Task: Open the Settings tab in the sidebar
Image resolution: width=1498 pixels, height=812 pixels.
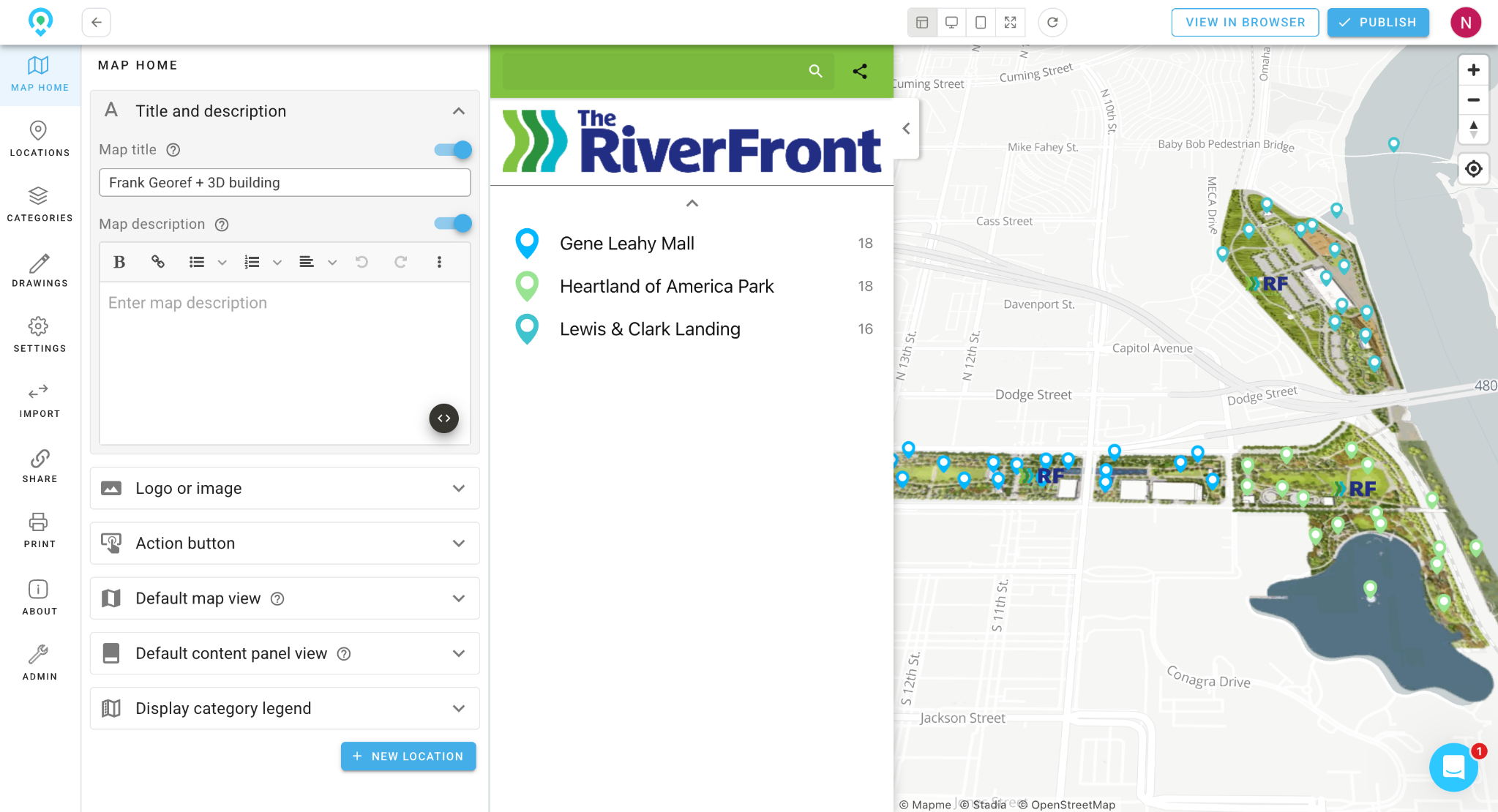Action: tap(40, 335)
